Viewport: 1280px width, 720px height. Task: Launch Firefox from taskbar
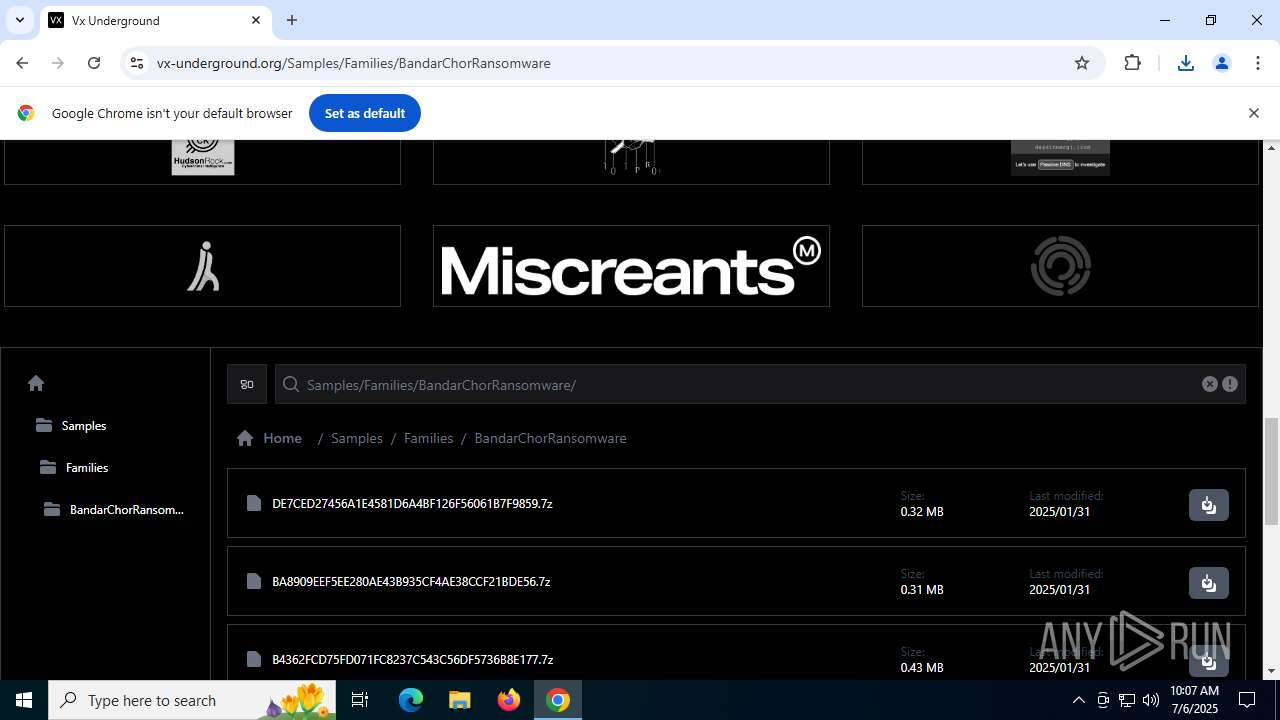pyautogui.click(x=509, y=700)
